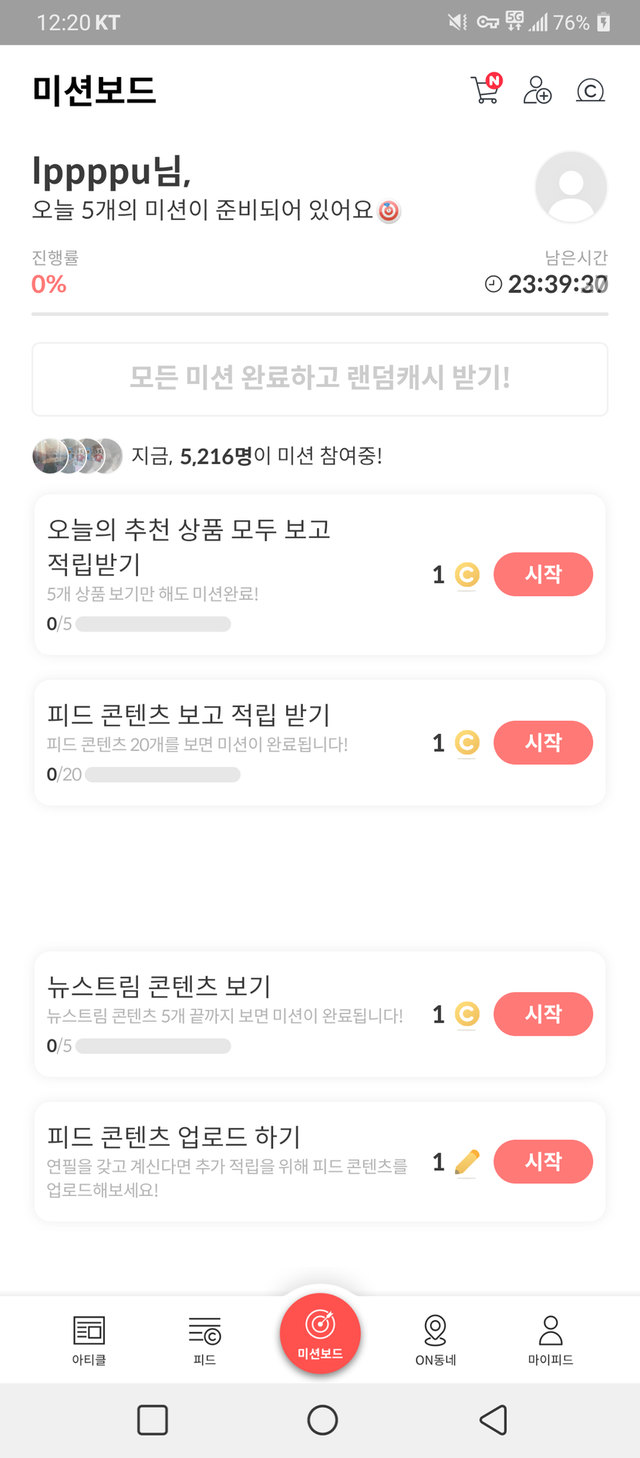640x1458 pixels.
Task: Start the 뉴스트림 콘텐츠 보기 mission
Action: [x=543, y=1014]
